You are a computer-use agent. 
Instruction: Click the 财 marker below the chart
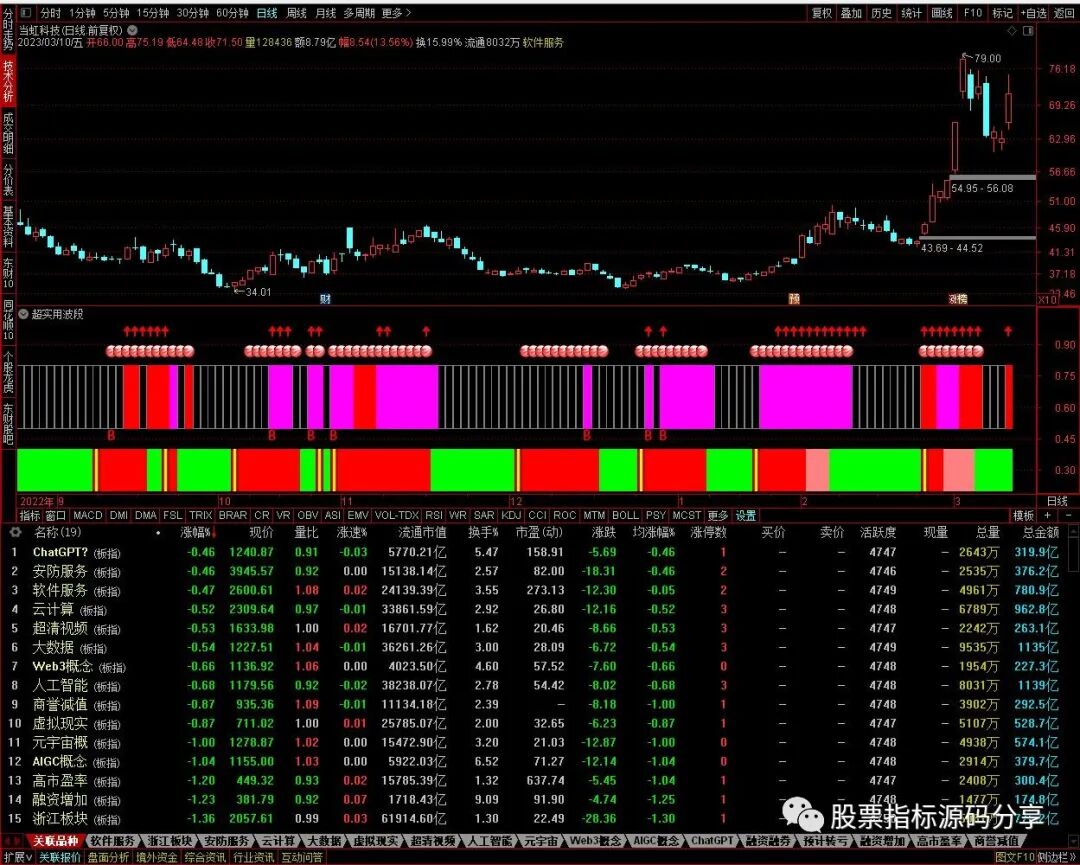(x=325, y=299)
